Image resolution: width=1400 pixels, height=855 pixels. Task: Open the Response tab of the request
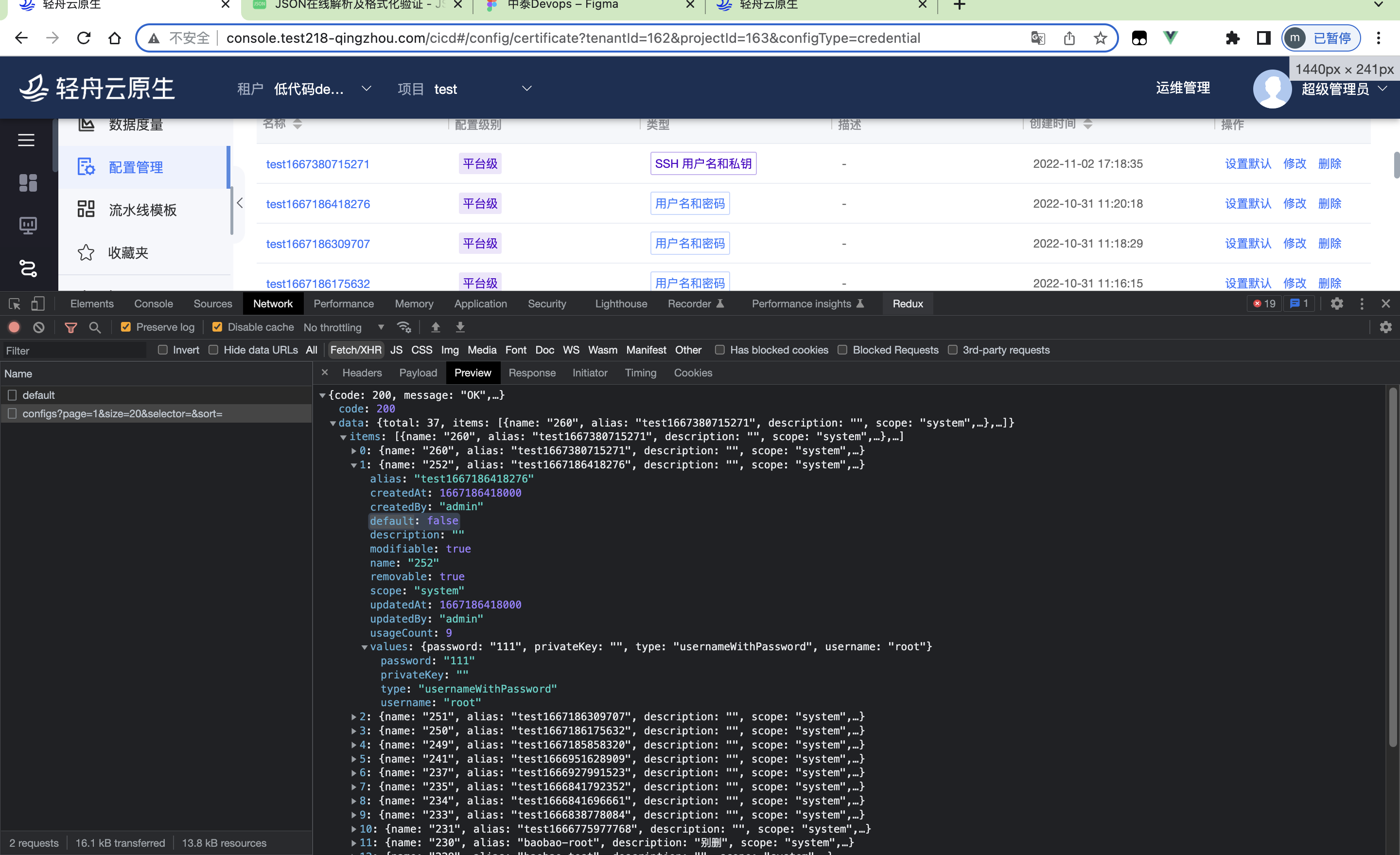pyautogui.click(x=531, y=373)
